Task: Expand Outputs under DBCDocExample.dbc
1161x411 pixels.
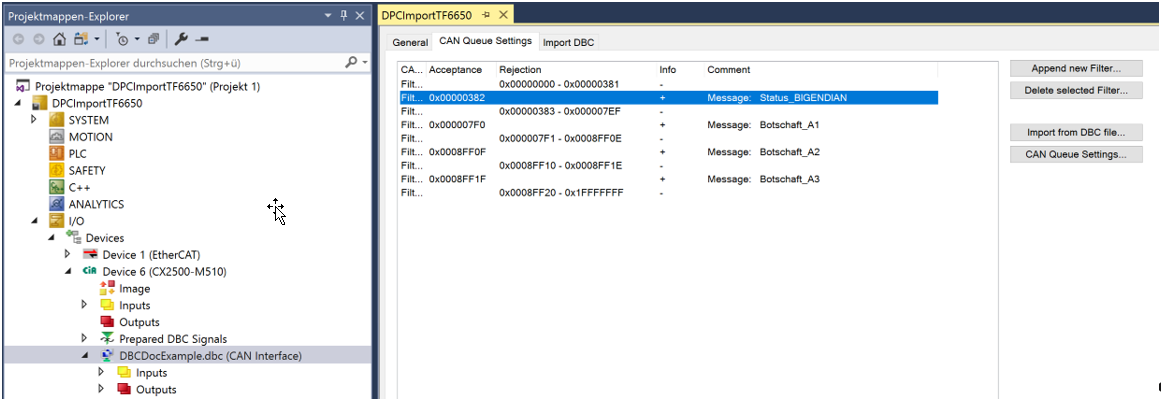Action: pyautogui.click(x=101, y=389)
